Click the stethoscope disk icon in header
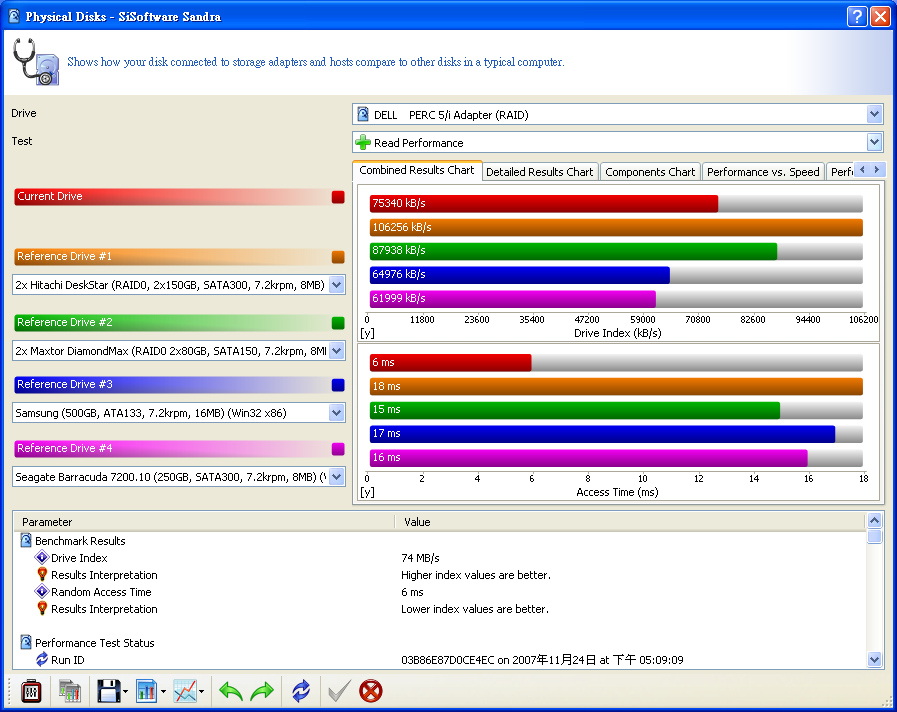The width and height of the screenshot is (897, 712). pos(35,62)
